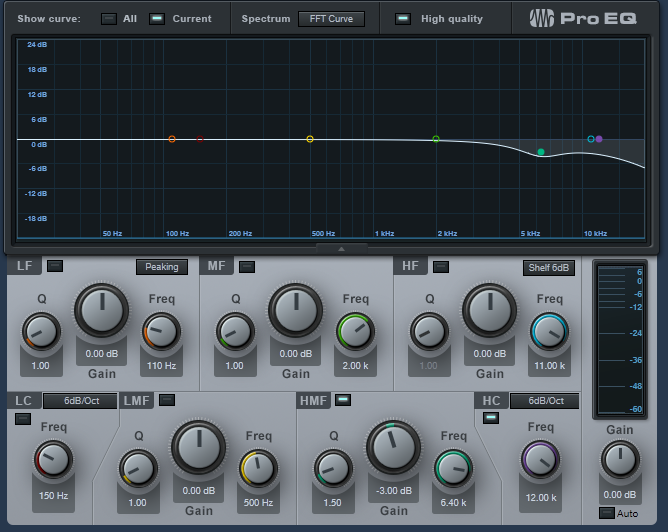Open the LC 6dB/Oct slope dropdown
This screenshot has height=532, width=668.
[80, 401]
